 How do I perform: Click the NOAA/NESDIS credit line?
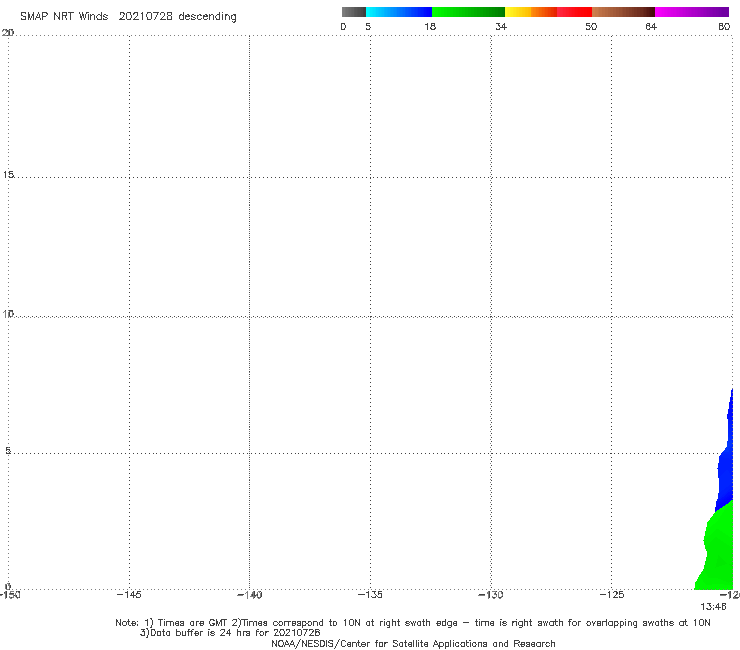coord(413,643)
